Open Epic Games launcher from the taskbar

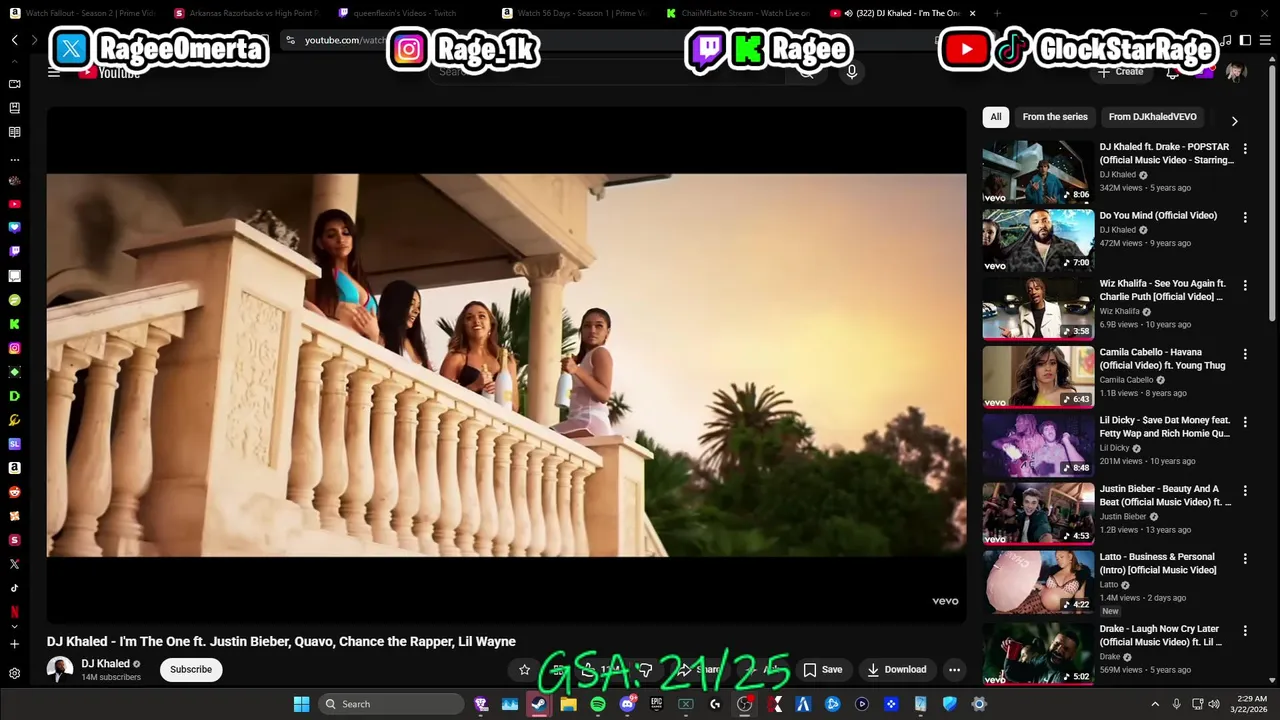[x=656, y=704]
